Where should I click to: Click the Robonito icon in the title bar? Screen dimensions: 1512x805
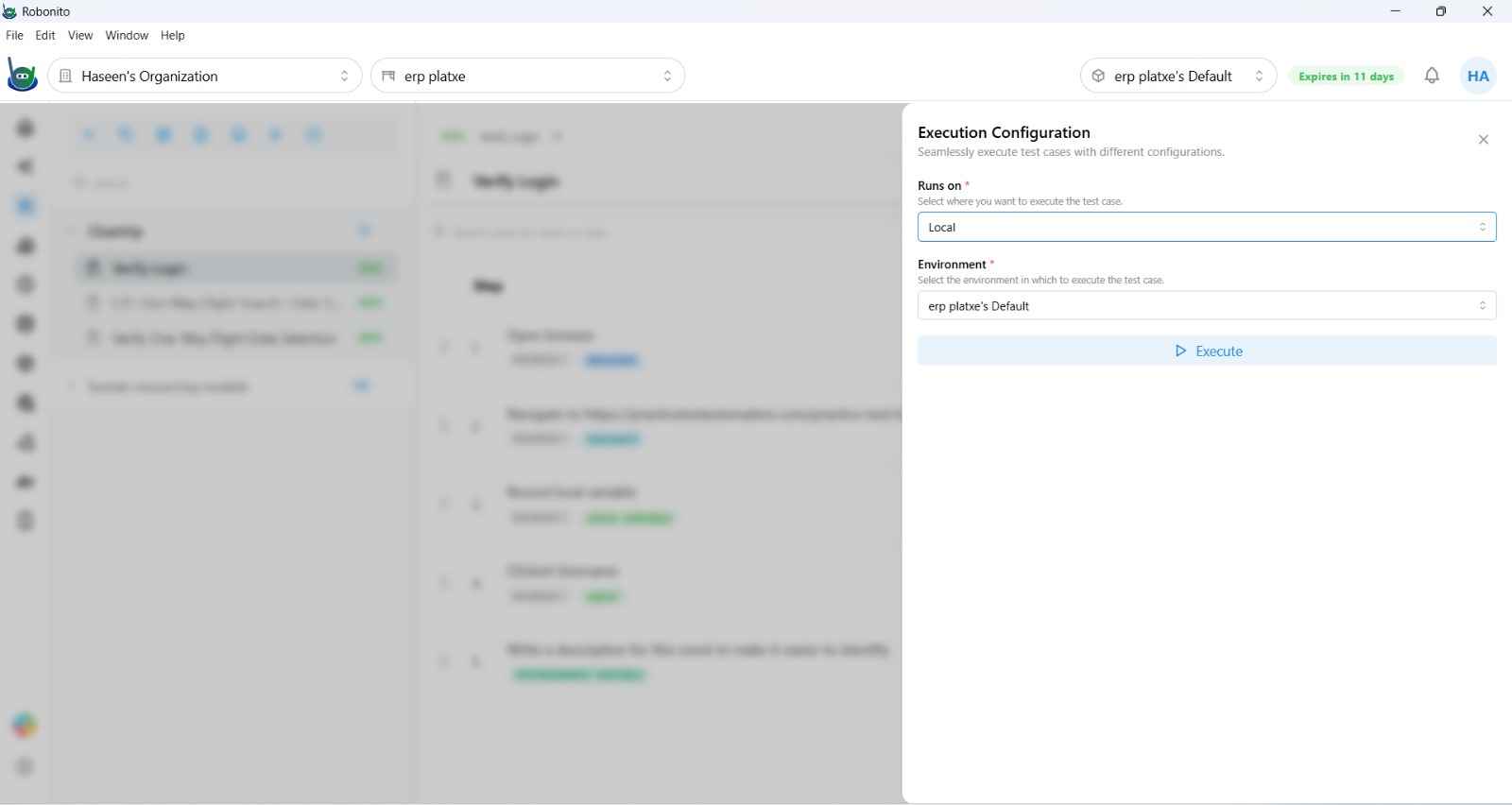(x=9, y=11)
